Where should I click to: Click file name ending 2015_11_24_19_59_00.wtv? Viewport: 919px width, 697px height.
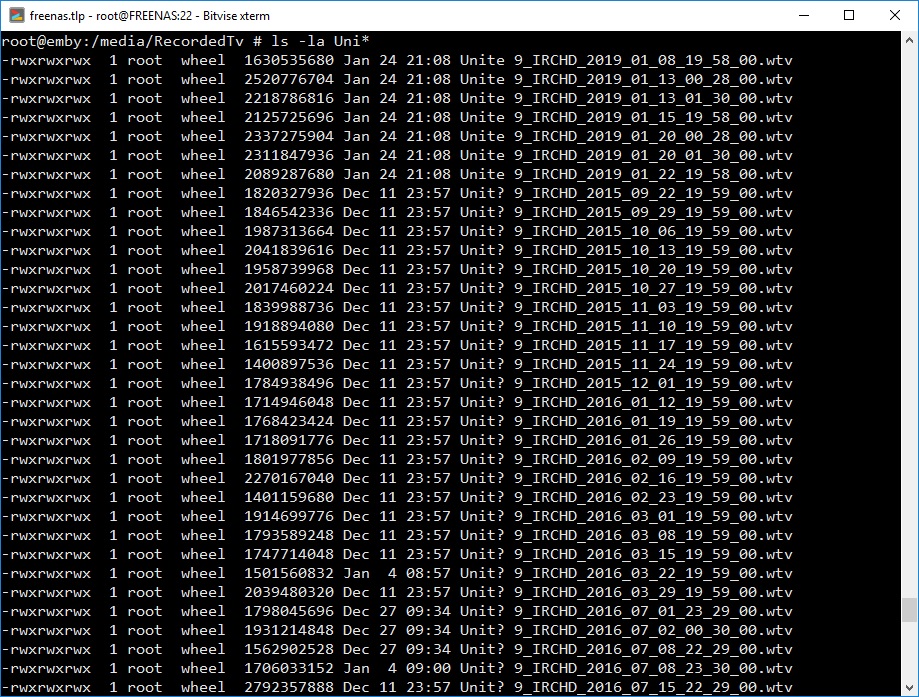coord(626,364)
